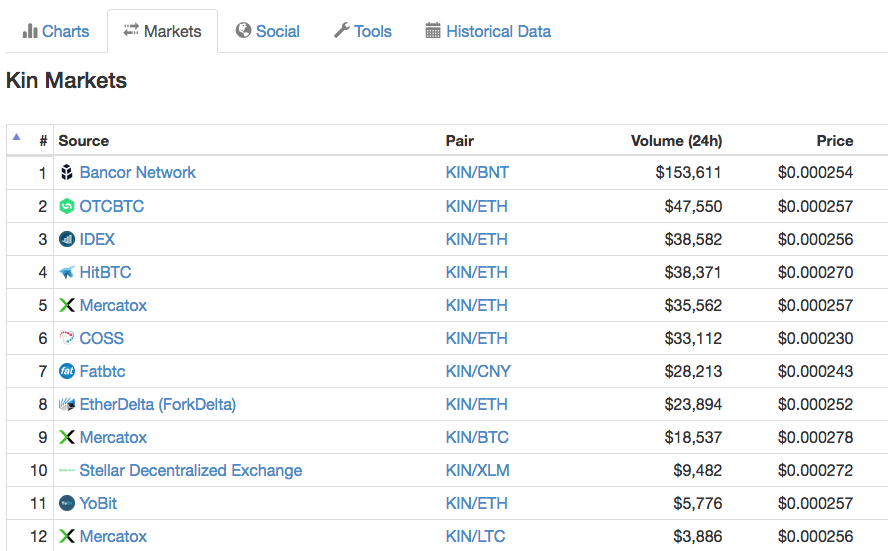888x551 pixels.
Task: Select the $47,550 volume cell
Action: 693,206
